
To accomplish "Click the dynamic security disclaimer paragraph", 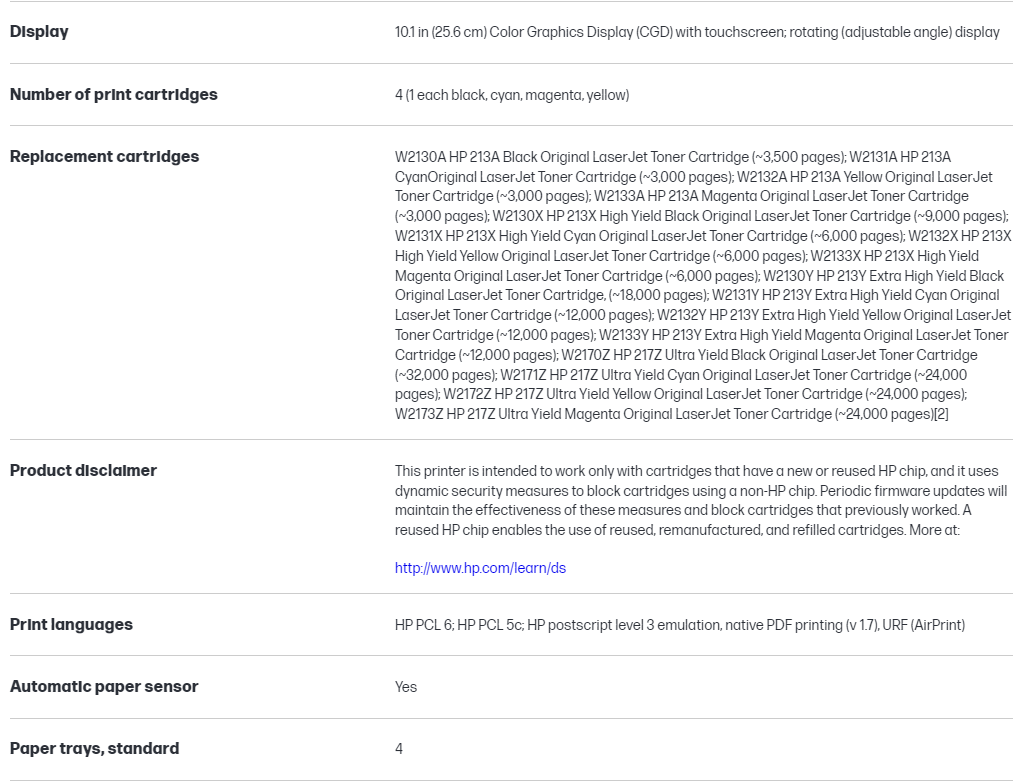I will [700, 500].
